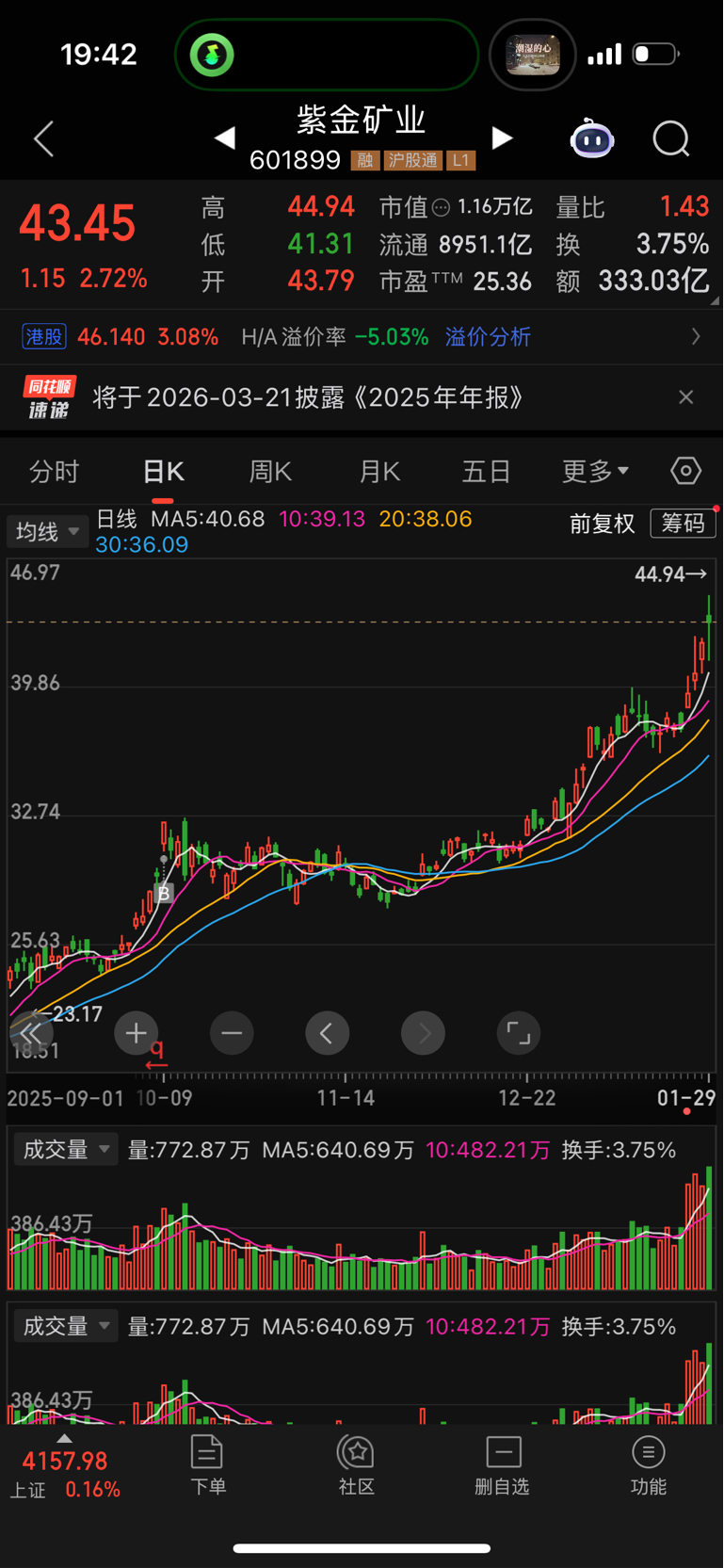Viewport: 724px width, 1568px height.
Task: Tap the 换手:3.75% in first volume panel
Action: [619, 1149]
